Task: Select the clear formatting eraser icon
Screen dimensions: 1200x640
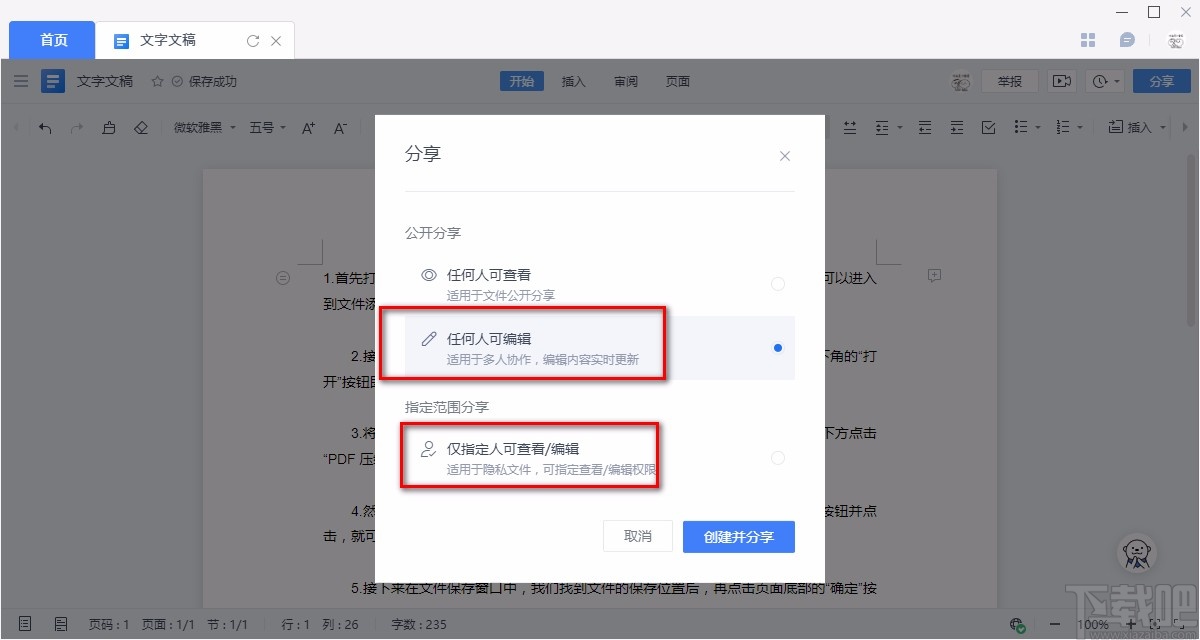Action: pos(141,127)
